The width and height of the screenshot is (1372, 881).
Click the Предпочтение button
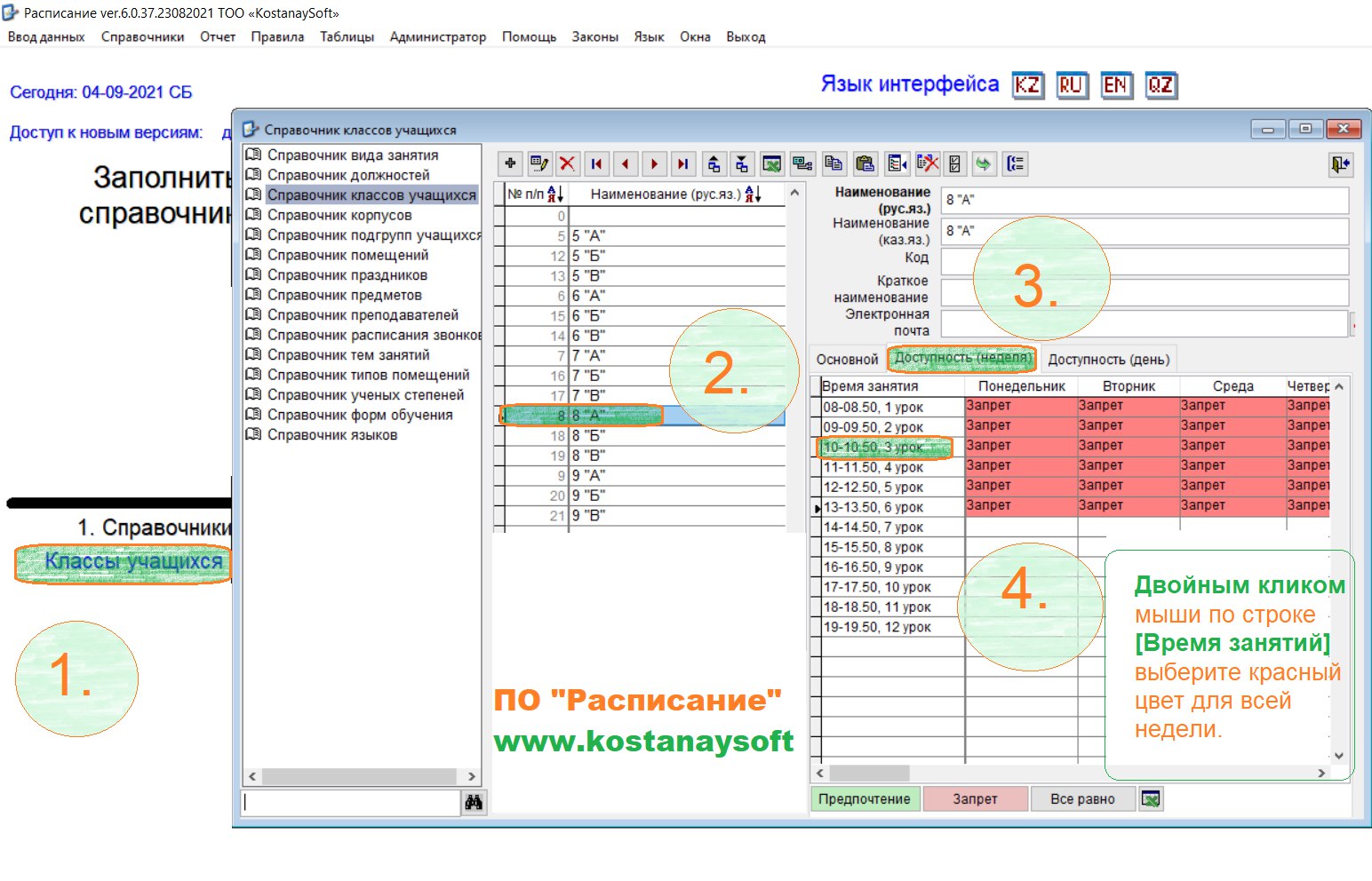[x=865, y=799]
